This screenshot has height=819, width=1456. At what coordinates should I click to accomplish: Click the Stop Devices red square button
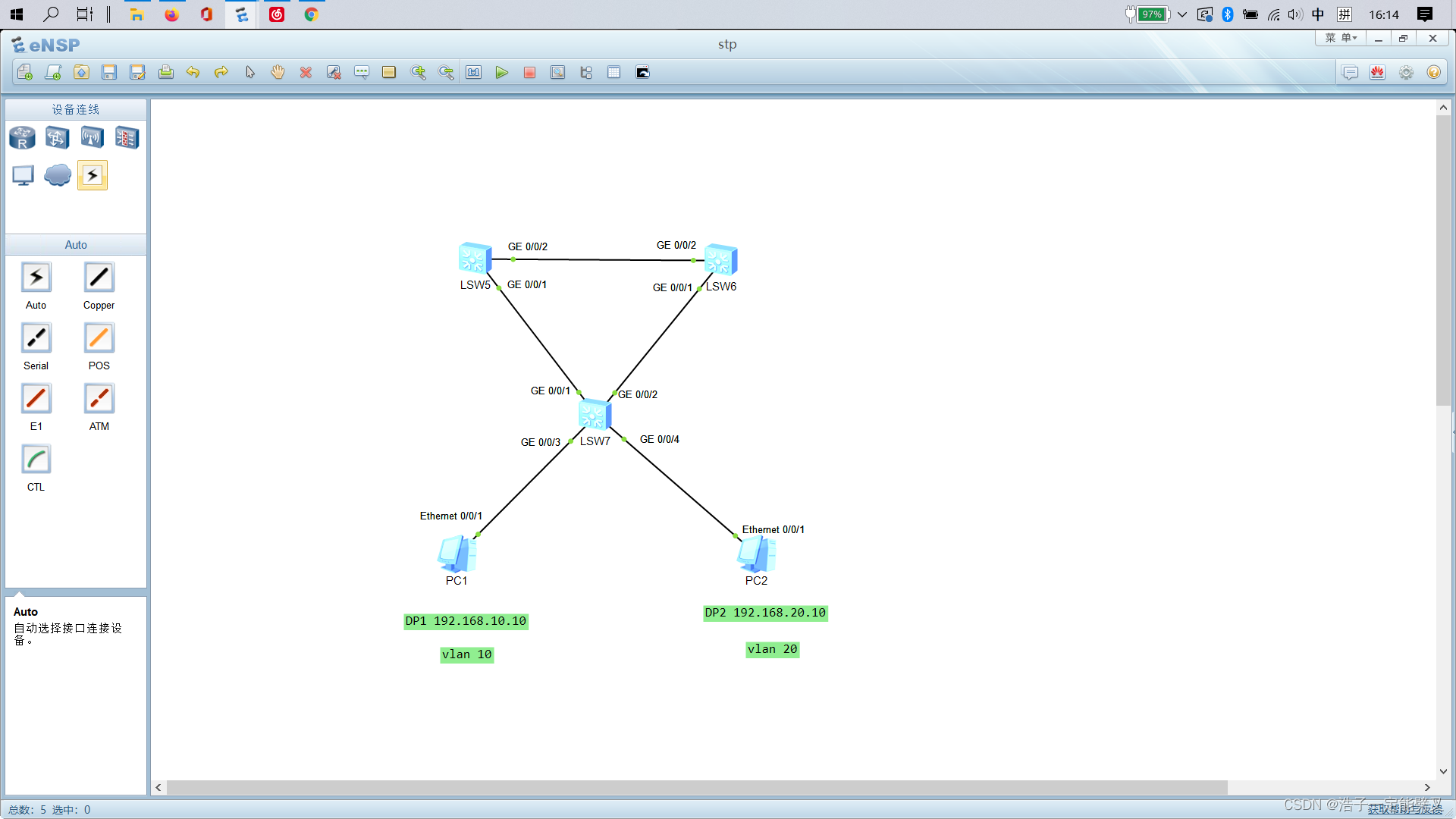pos(529,73)
